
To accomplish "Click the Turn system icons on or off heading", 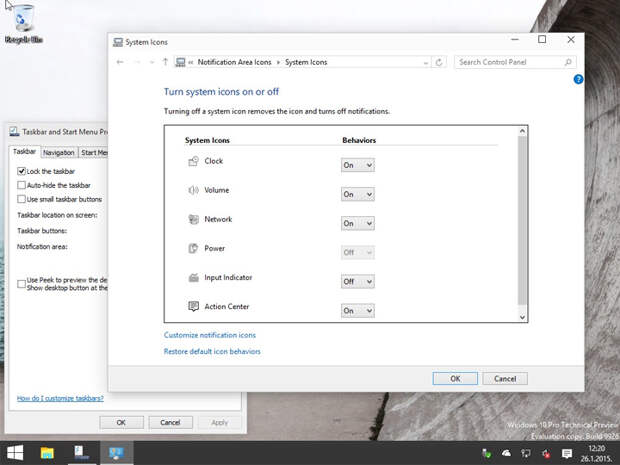I will tap(221, 92).
